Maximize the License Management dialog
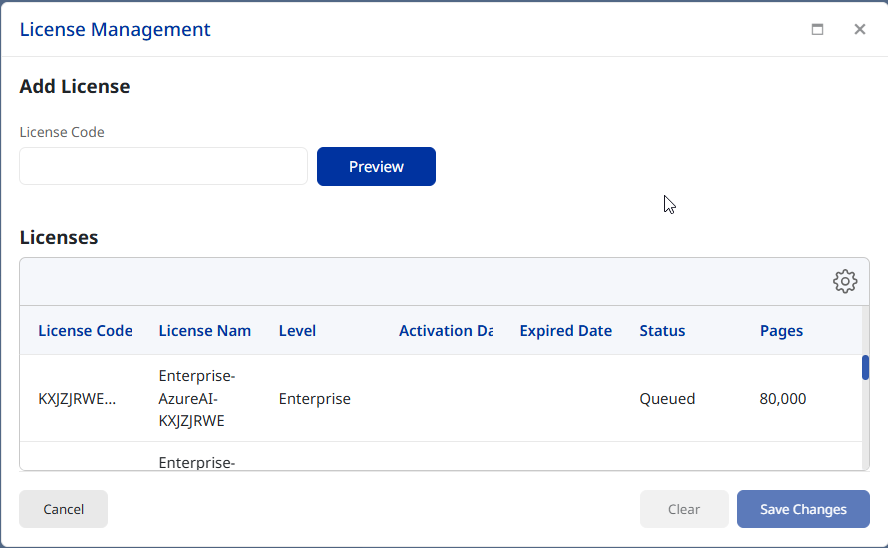888x548 pixels. tap(817, 29)
